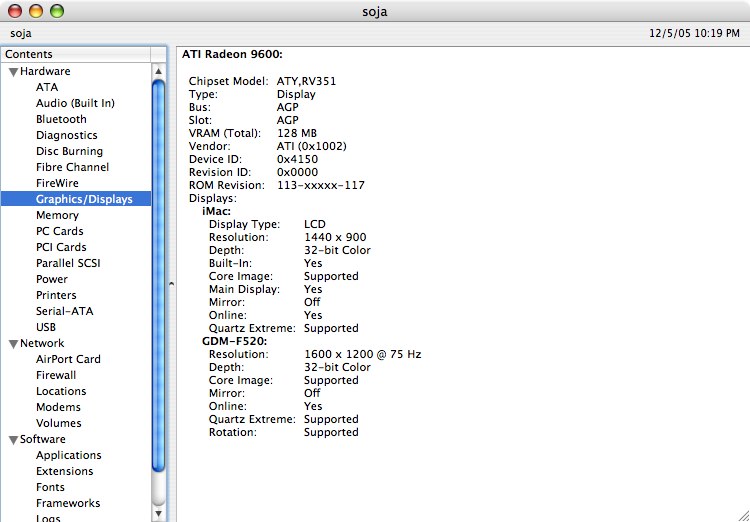750x522 pixels.
Task: Click the red close window button
Action: 15,11
